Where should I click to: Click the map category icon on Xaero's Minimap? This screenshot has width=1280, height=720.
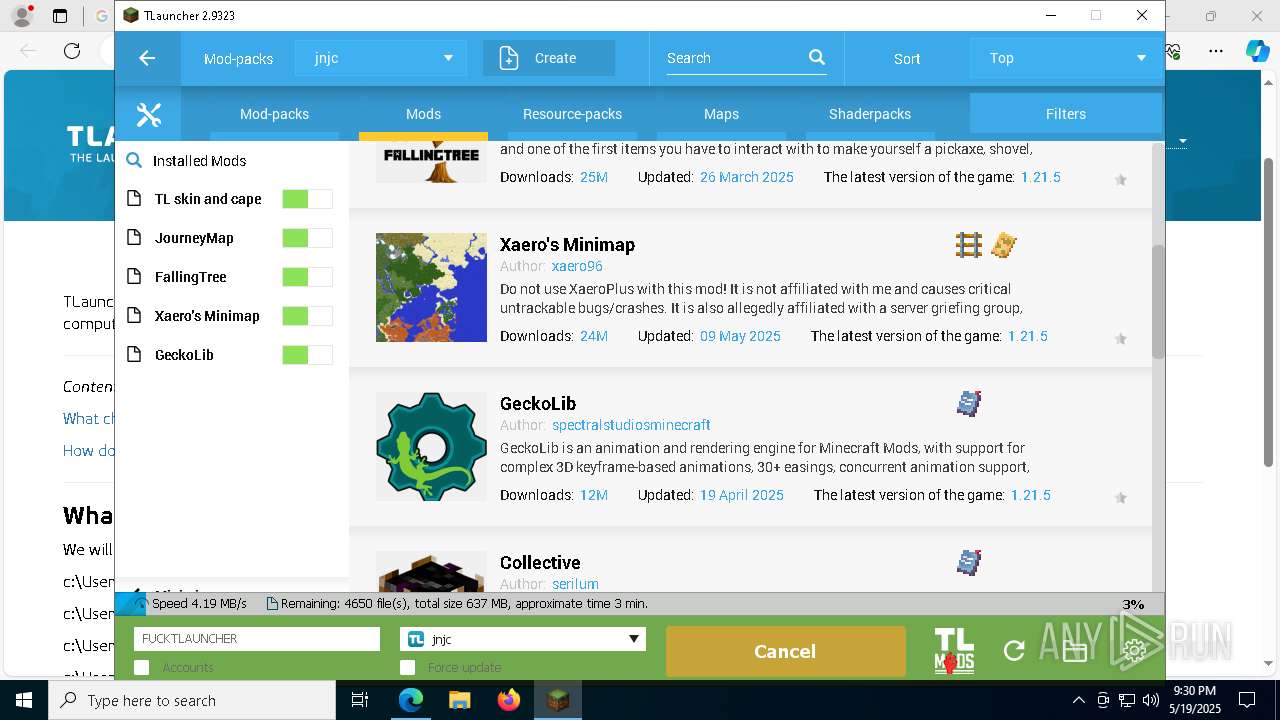[x=1004, y=245]
